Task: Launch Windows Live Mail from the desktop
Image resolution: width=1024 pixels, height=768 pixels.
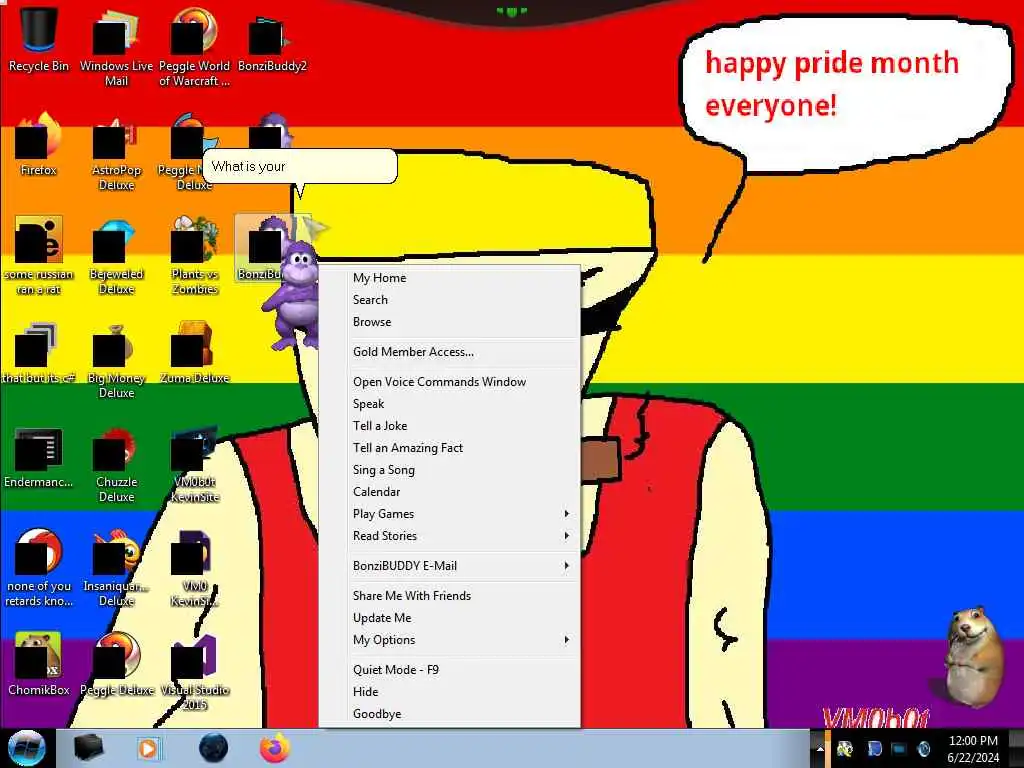Action: coord(116,47)
